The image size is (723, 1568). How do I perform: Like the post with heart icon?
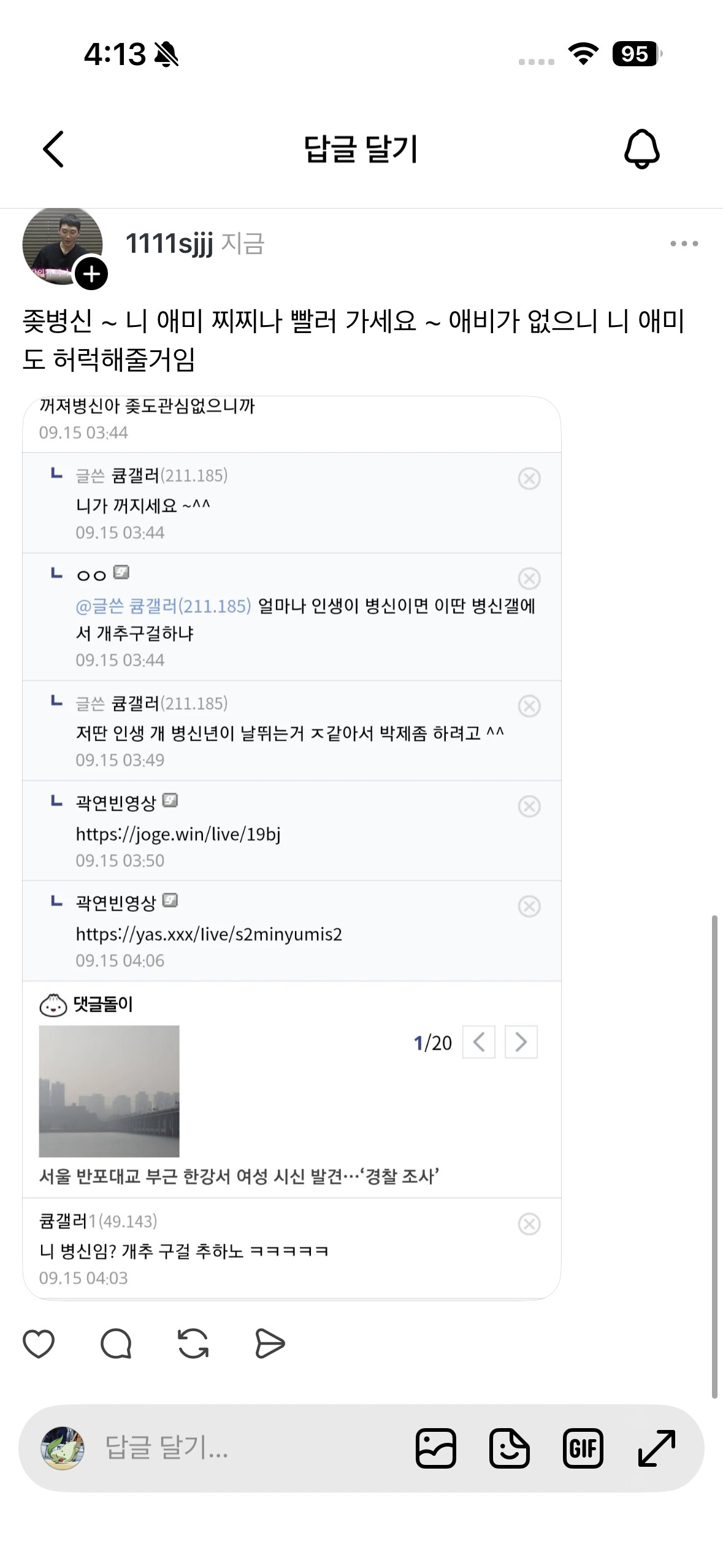pos(39,1344)
